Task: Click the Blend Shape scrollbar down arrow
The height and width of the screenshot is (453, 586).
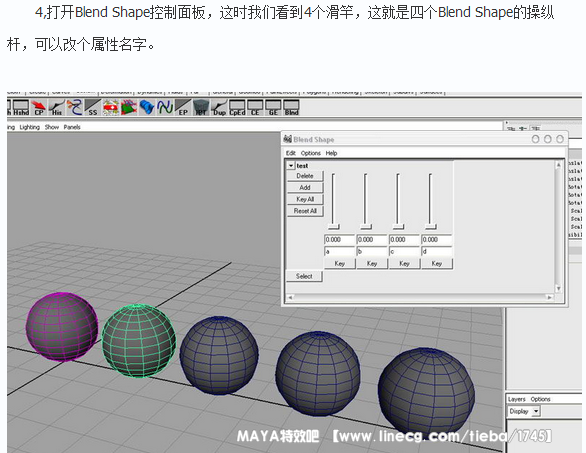Action: (558, 288)
